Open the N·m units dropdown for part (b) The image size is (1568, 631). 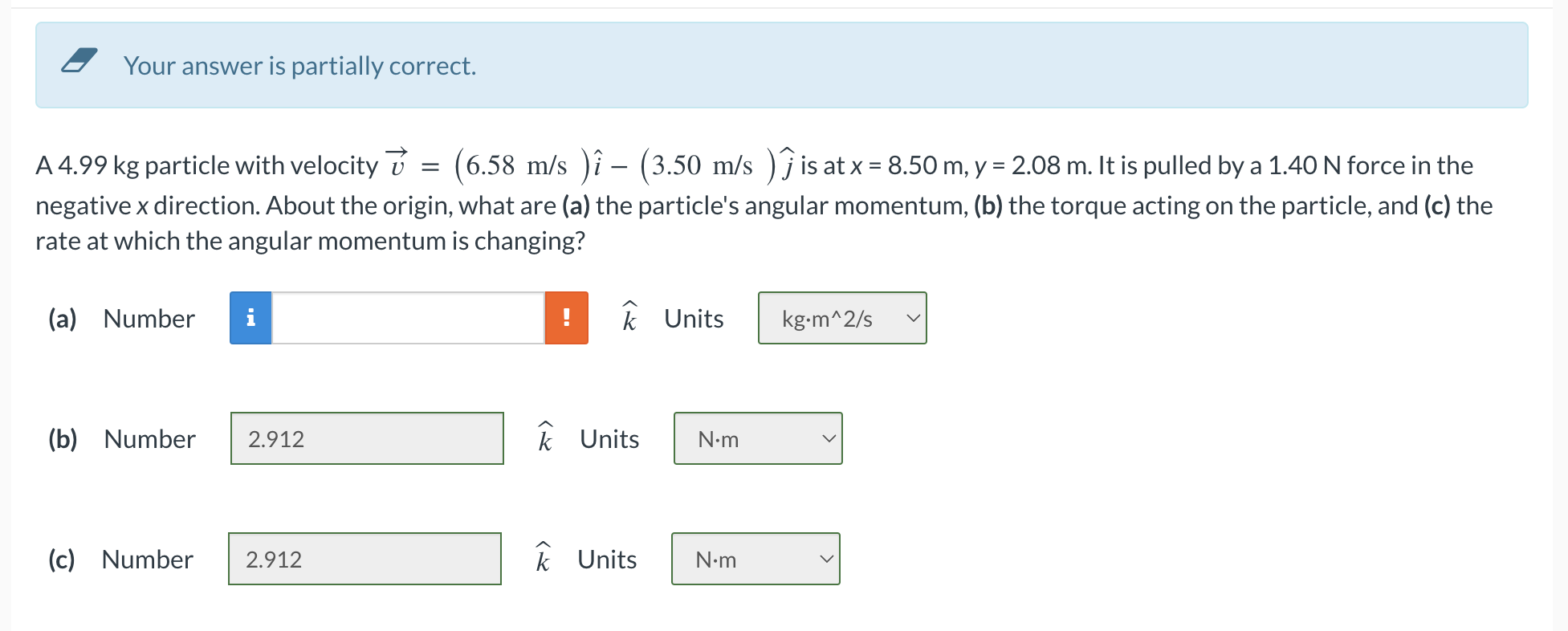(757, 438)
